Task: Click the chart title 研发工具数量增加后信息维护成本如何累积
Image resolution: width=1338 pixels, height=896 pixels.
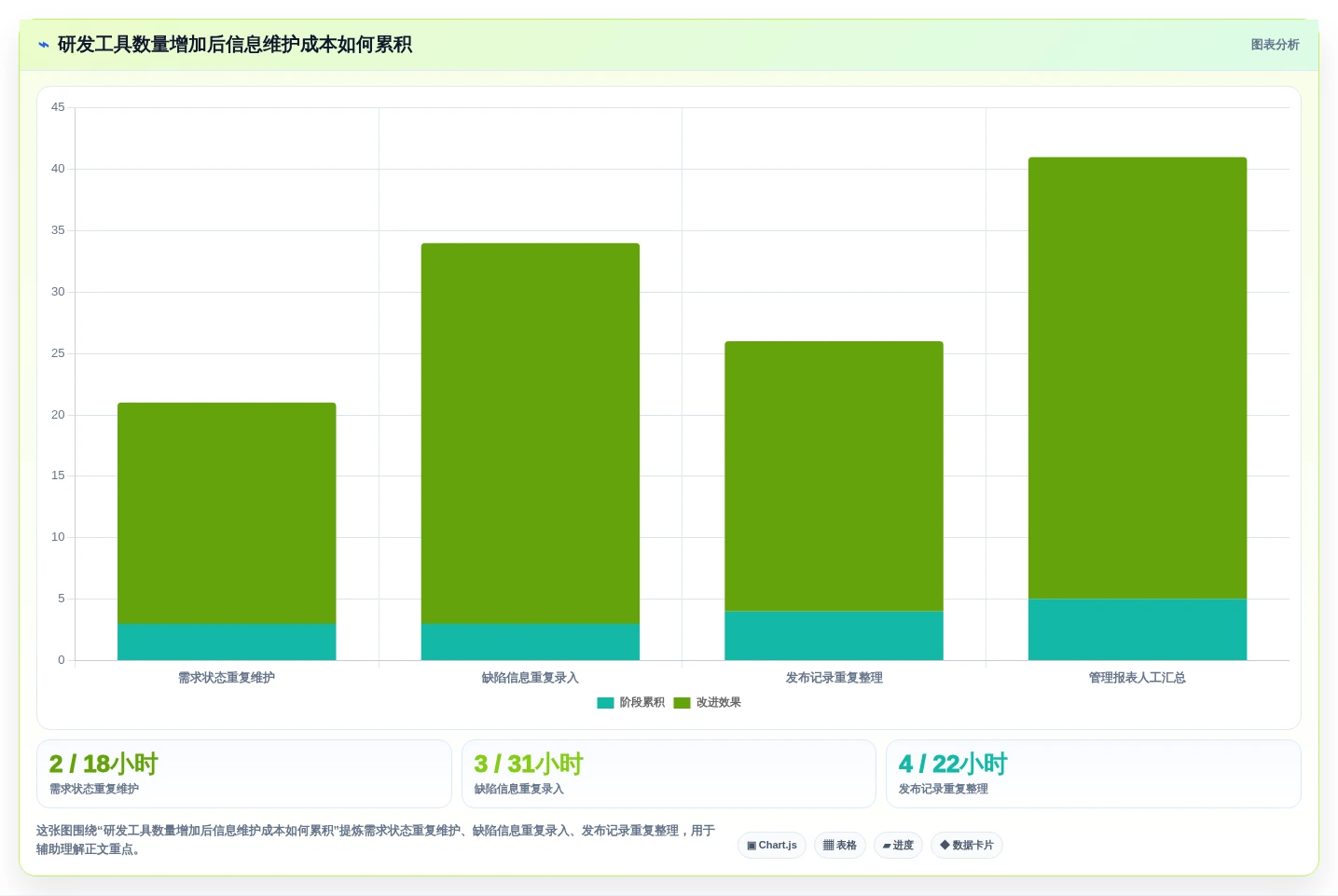Action: (x=235, y=45)
